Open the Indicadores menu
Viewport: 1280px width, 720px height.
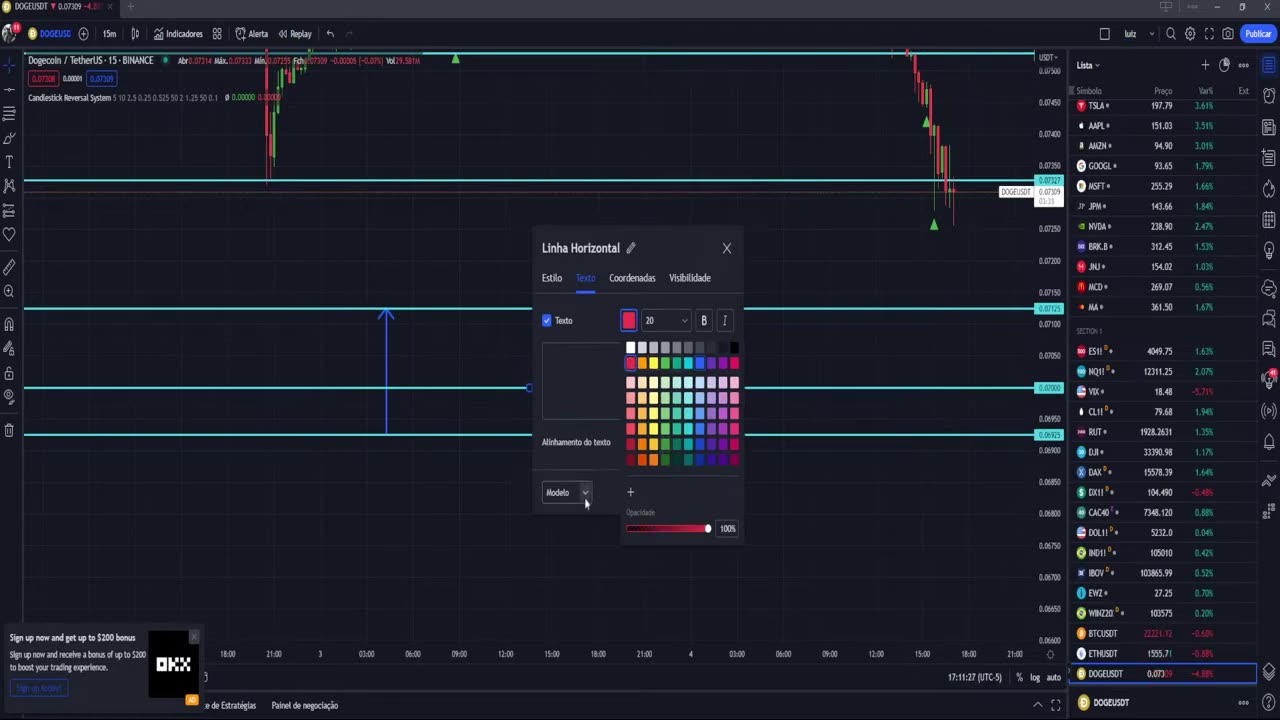point(178,34)
